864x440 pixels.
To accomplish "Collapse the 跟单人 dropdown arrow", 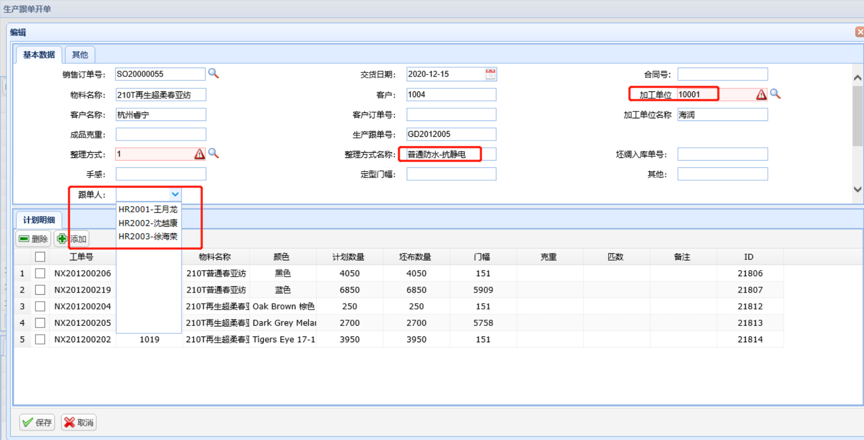I will (175, 194).
